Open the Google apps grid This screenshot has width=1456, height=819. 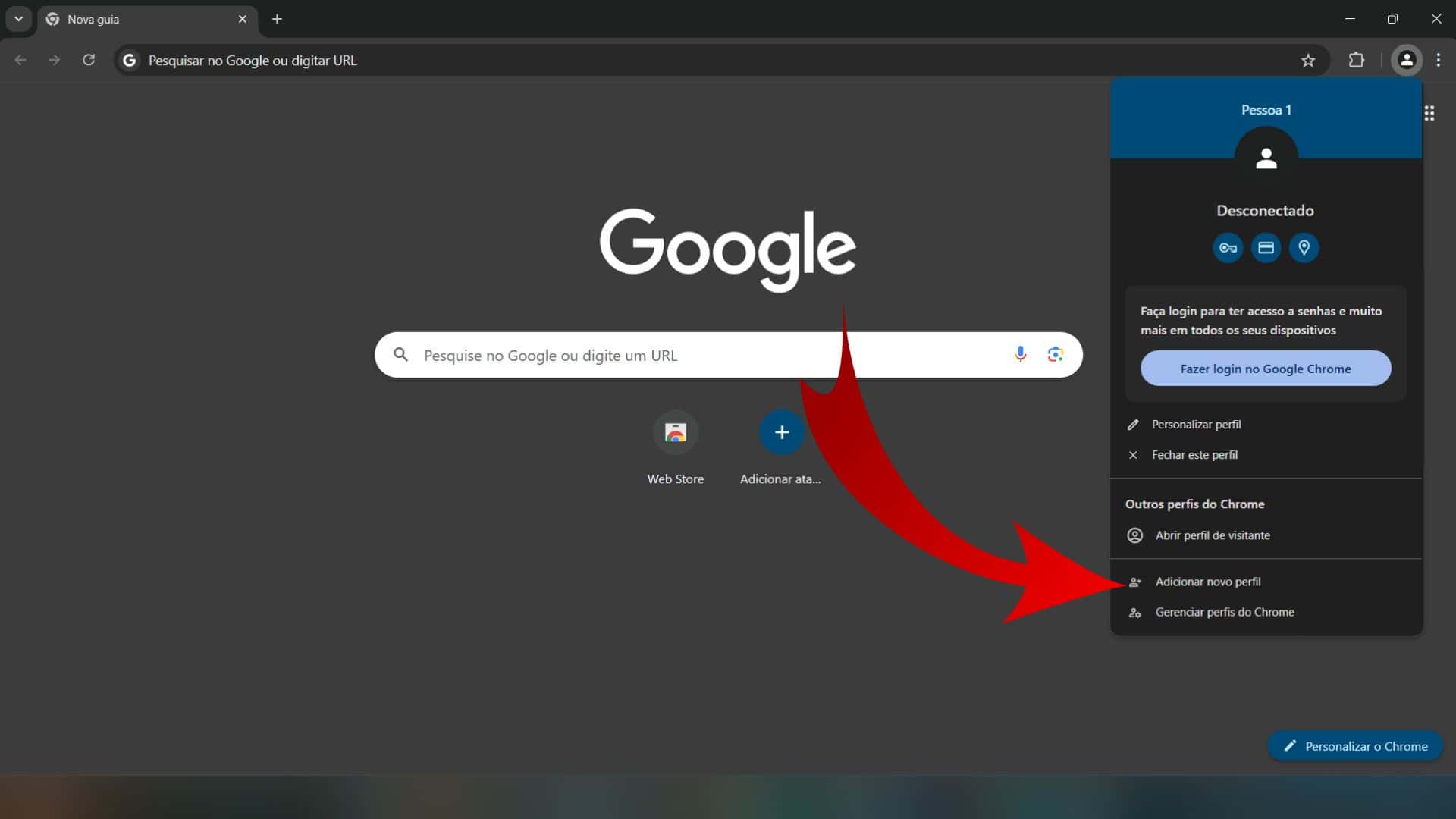(x=1429, y=113)
